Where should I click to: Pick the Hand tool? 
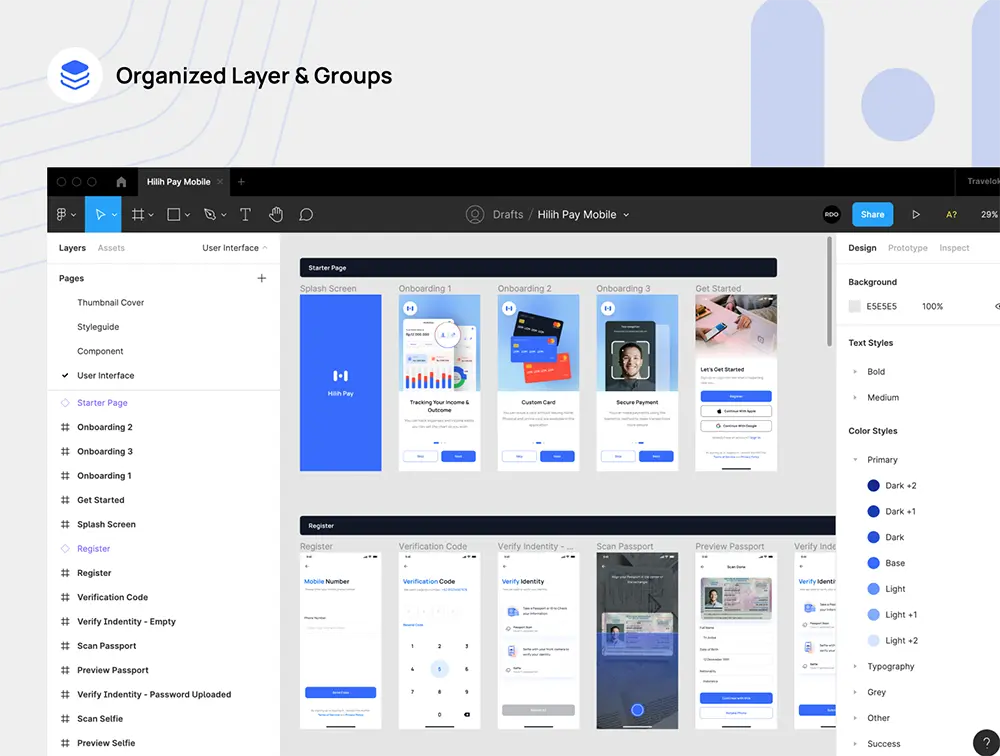click(x=276, y=215)
